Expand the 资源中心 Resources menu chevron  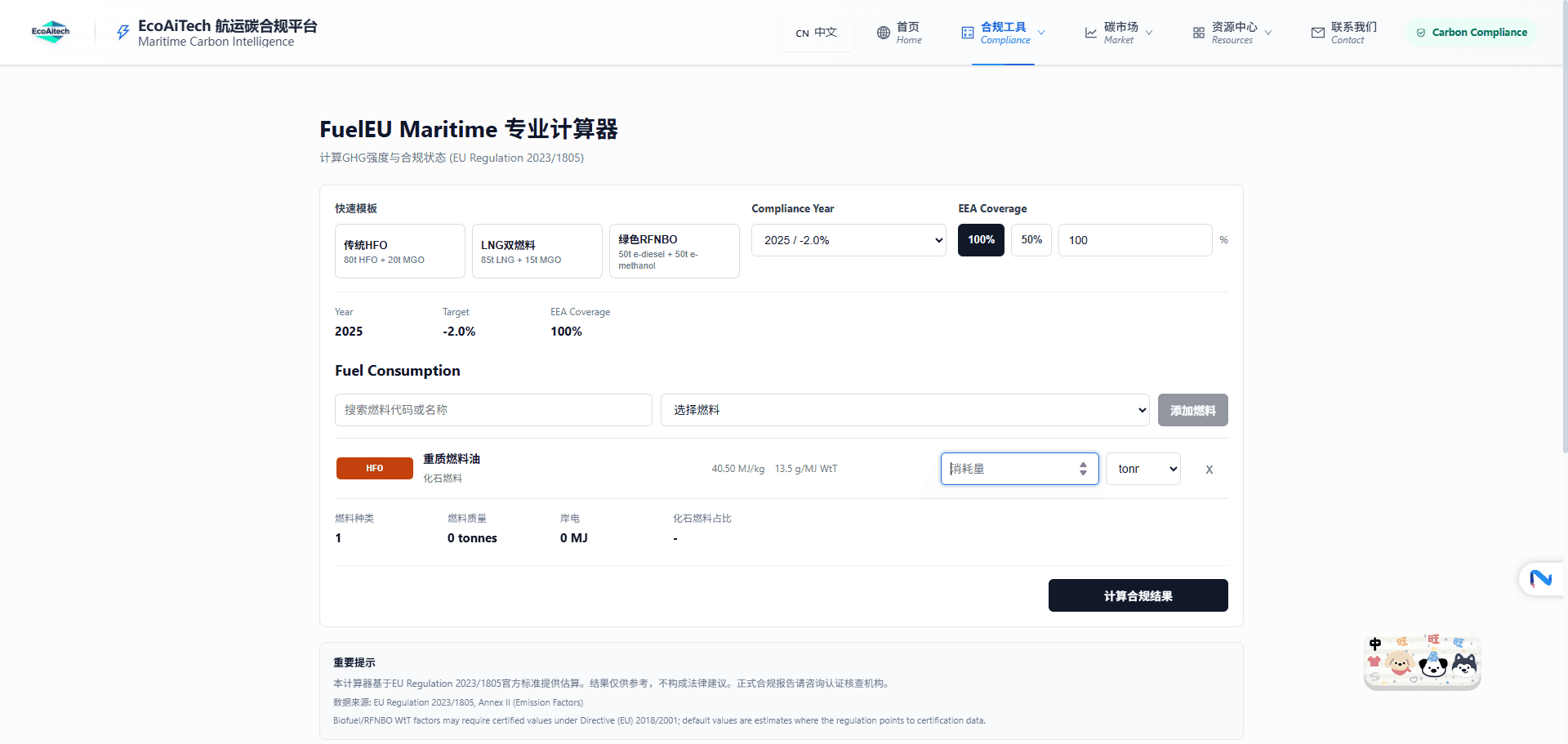click(x=1268, y=33)
